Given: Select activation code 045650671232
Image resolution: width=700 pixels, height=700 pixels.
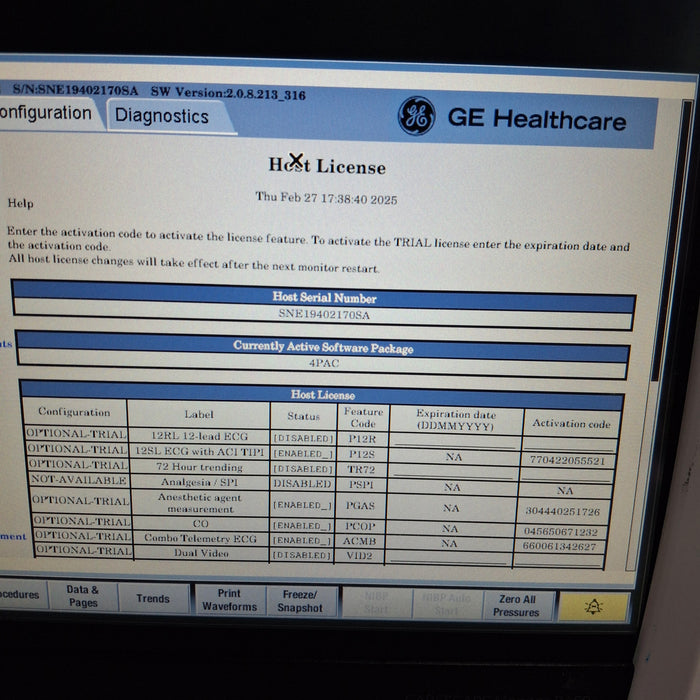Looking at the screenshot, I should click(x=561, y=532).
